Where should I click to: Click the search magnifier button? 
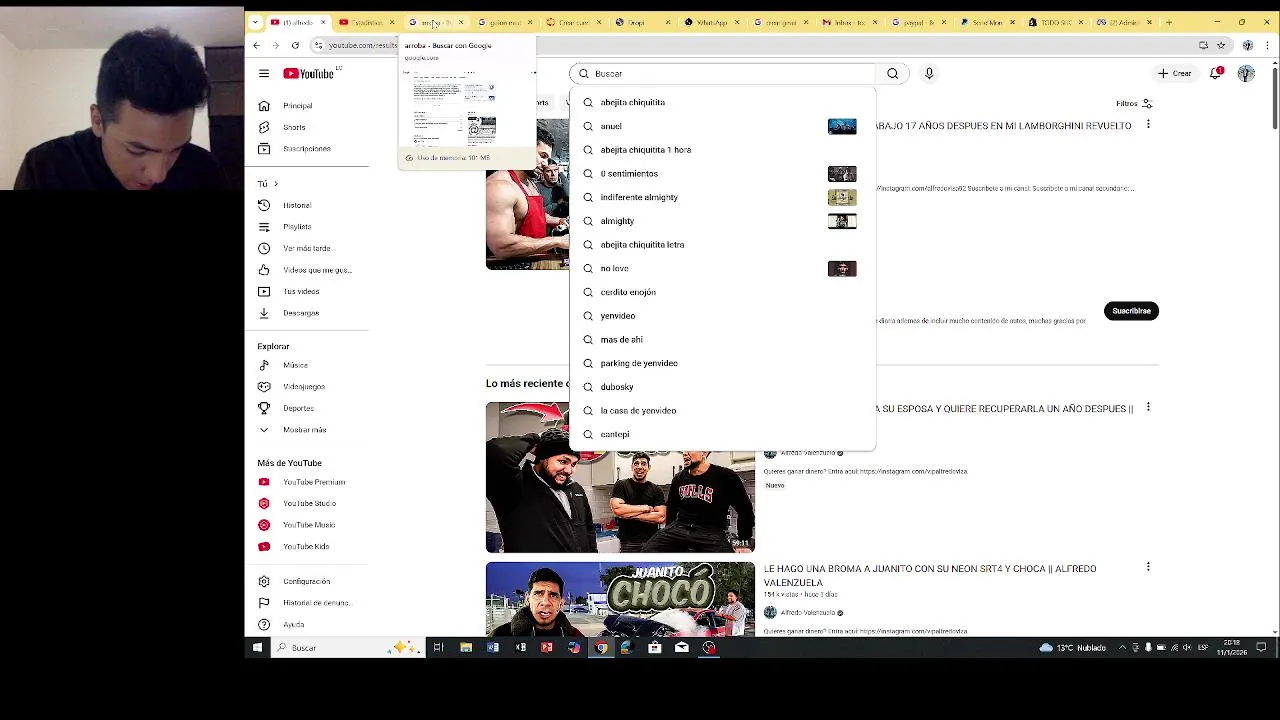tap(893, 73)
